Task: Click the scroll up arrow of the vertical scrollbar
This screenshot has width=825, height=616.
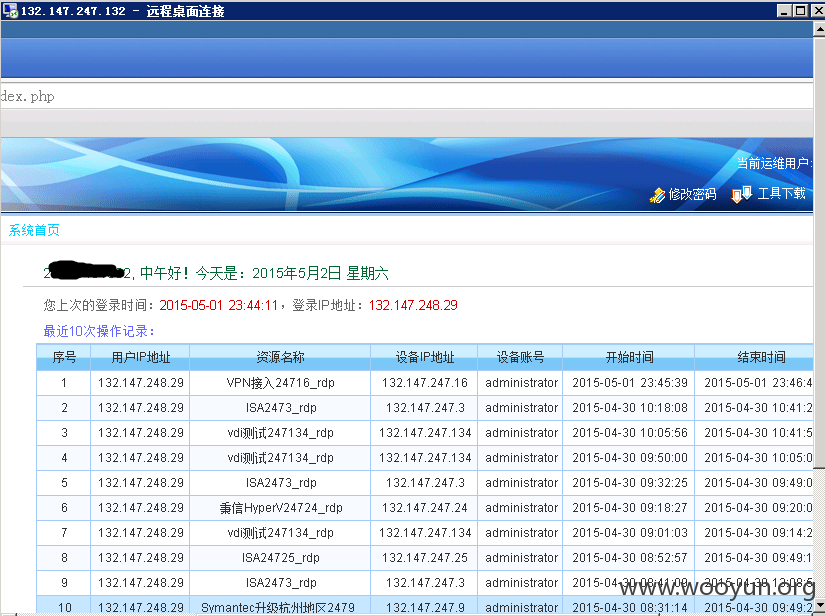Action: 819,29
